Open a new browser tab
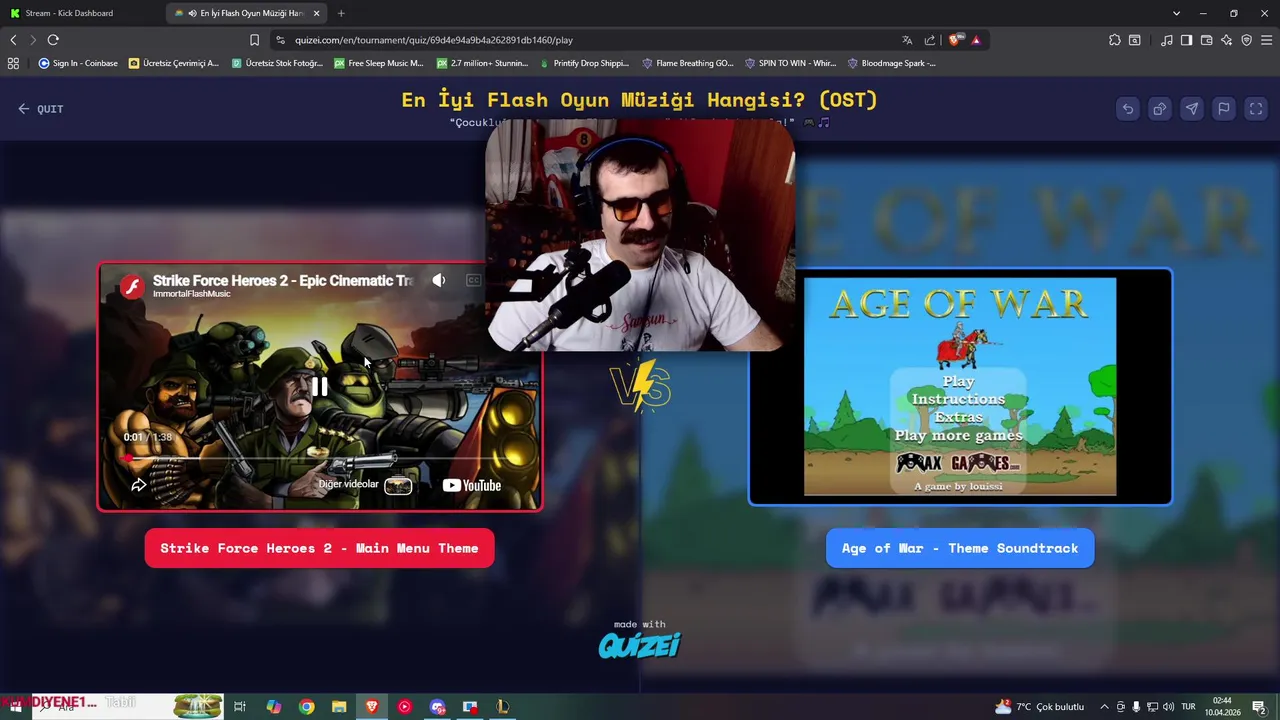This screenshot has width=1280, height=720. (x=341, y=13)
